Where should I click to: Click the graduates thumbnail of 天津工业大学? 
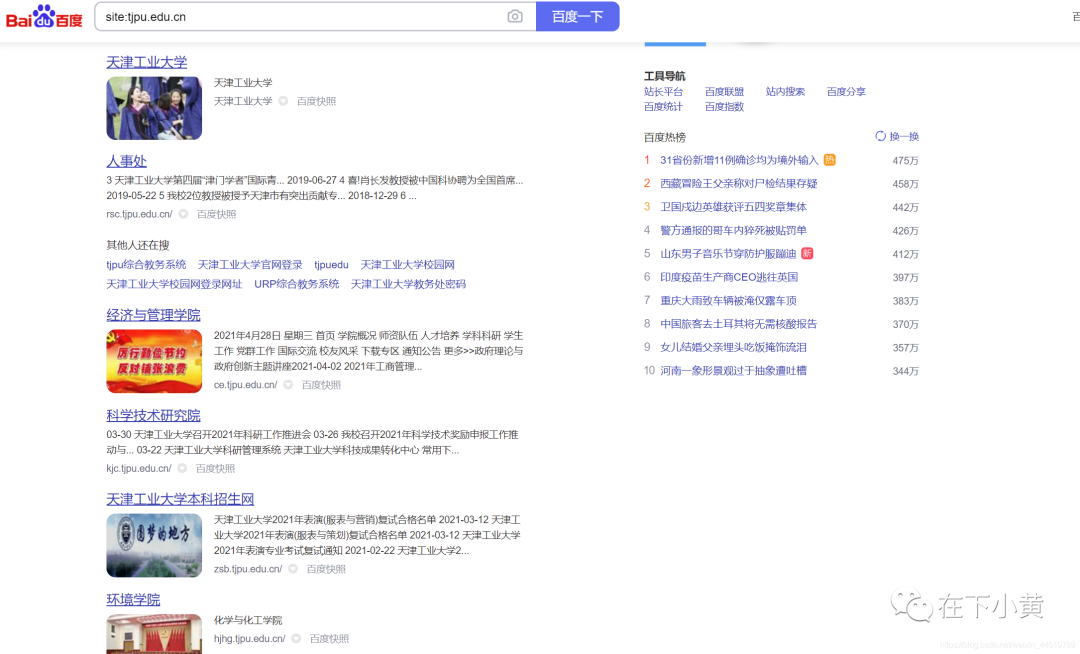(x=154, y=108)
